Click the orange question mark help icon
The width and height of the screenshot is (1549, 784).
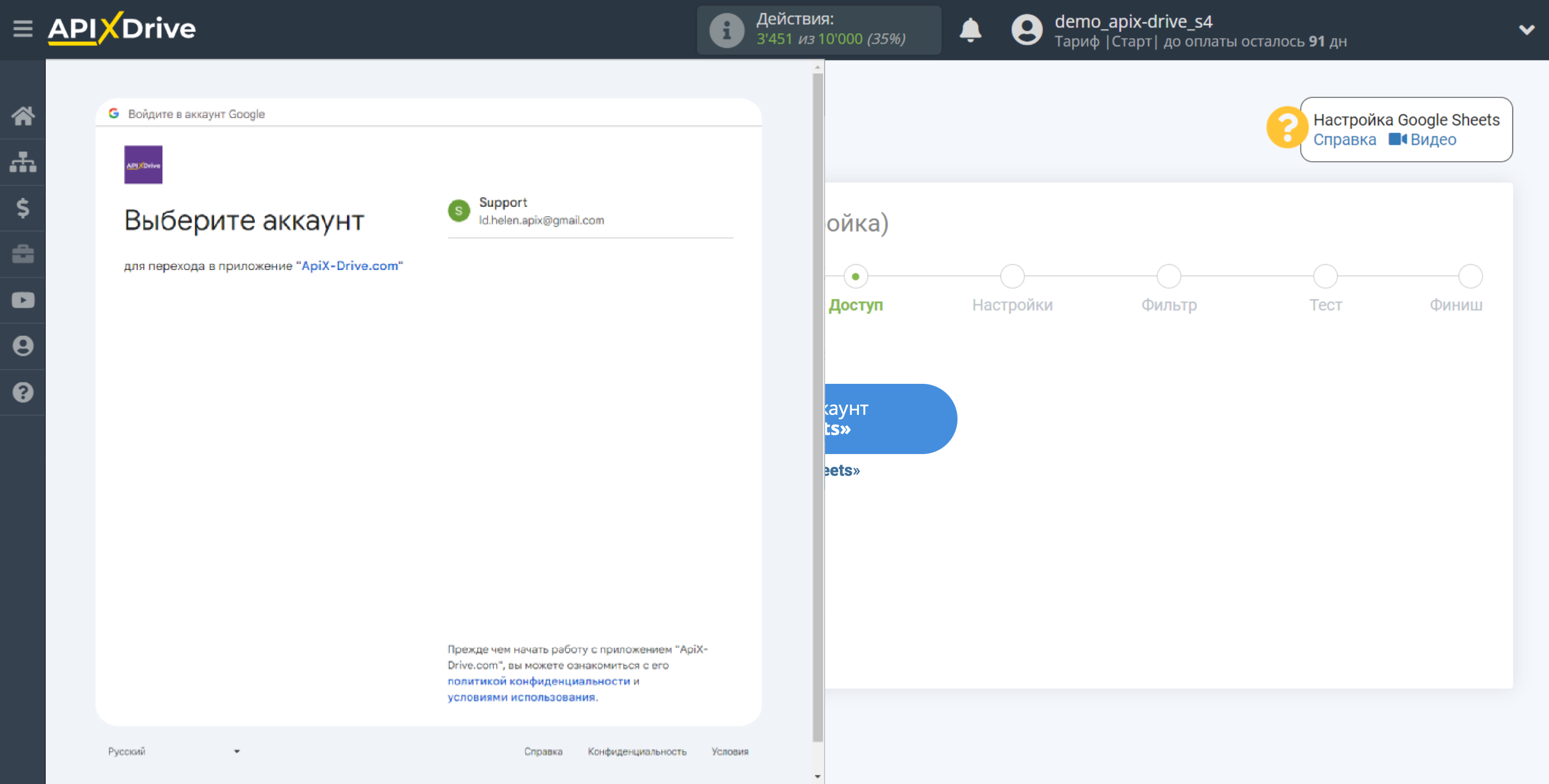click(1286, 127)
